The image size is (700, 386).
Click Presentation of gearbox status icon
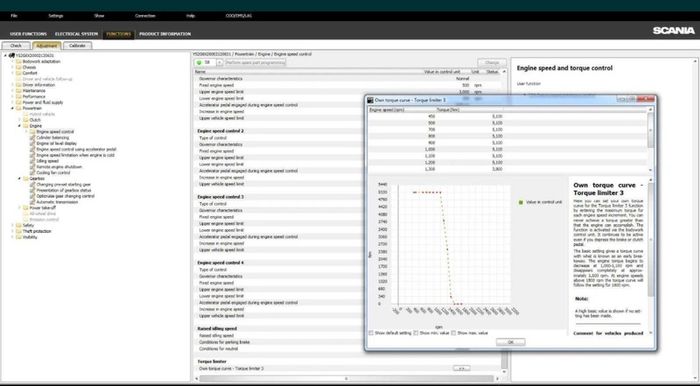click(x=33, y=190)
